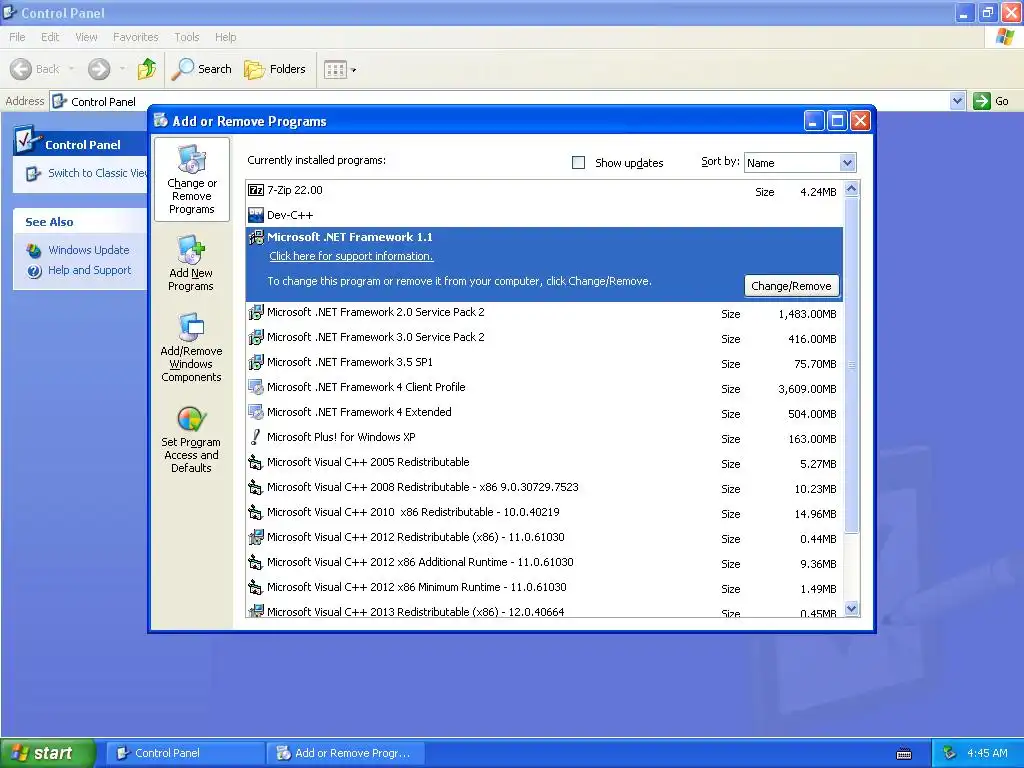Click Visual C++ 2012 Additional Runtime icon
This screenshot has width=1024, height=768.
pos(256,562)
